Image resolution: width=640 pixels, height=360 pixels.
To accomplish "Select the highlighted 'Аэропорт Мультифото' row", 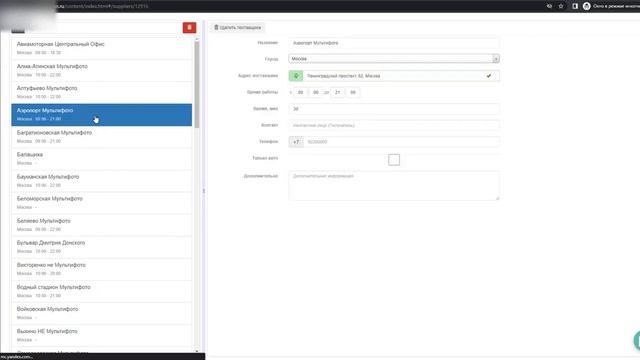I will (102, 114).
